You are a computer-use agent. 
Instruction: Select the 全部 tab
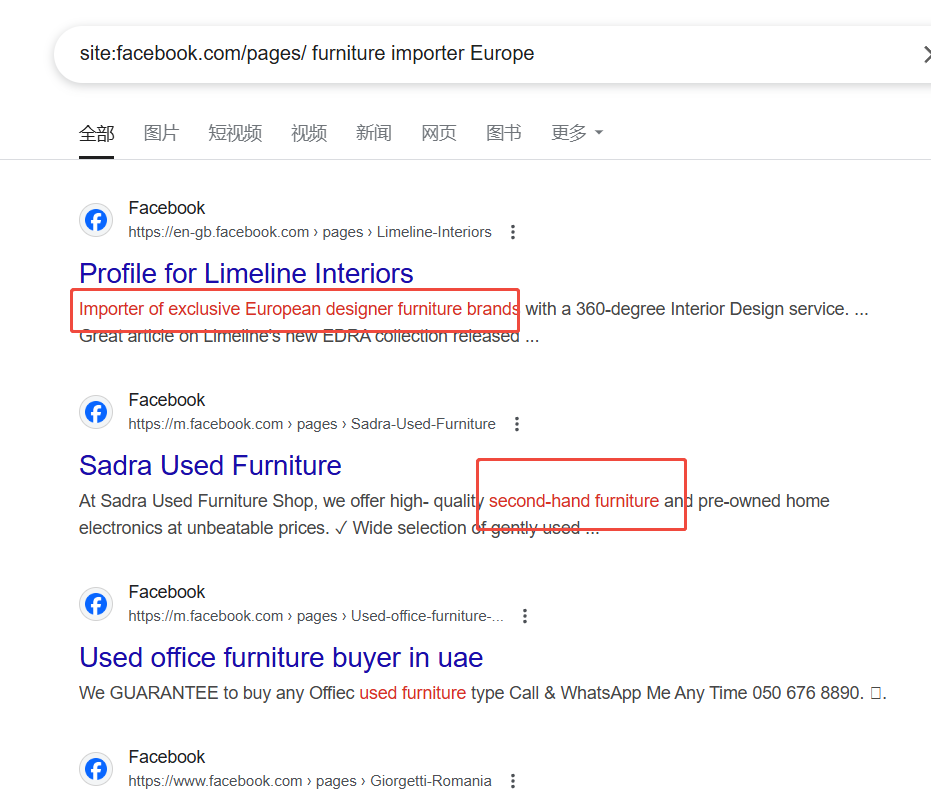click(96, 133)
